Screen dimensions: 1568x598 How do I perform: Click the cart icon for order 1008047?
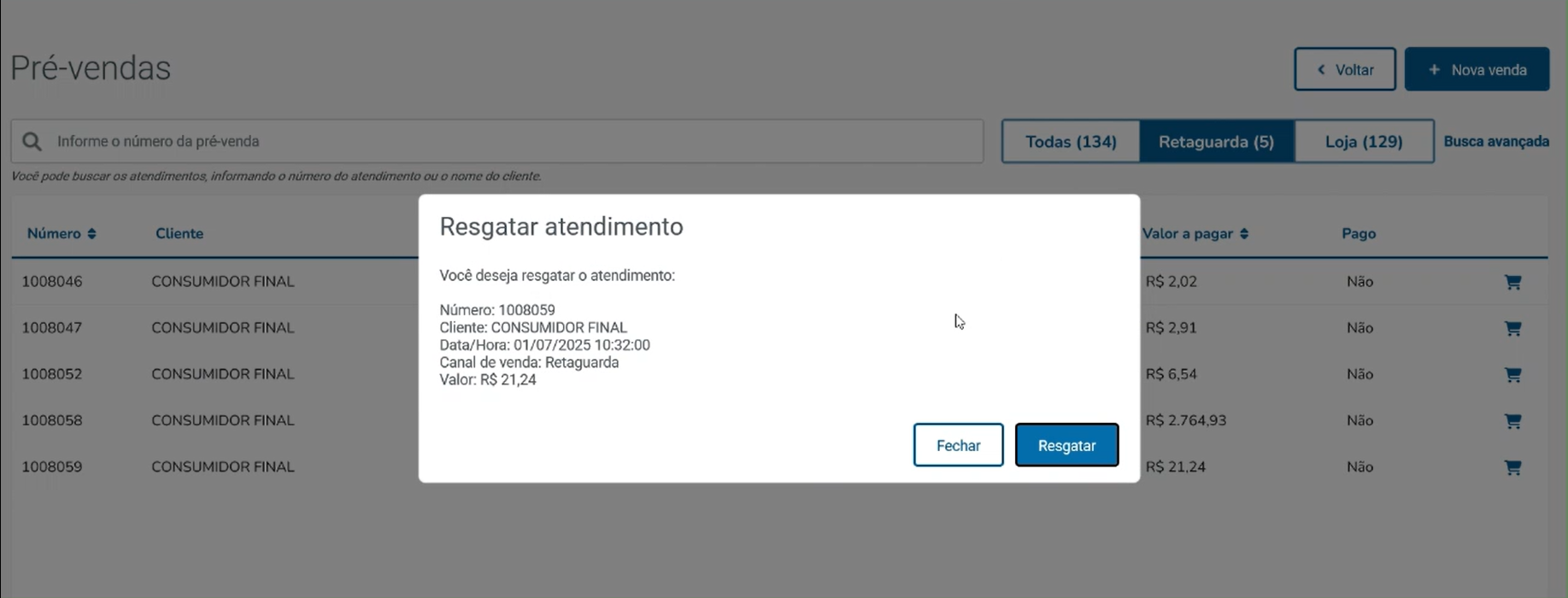pos(1512,328)
